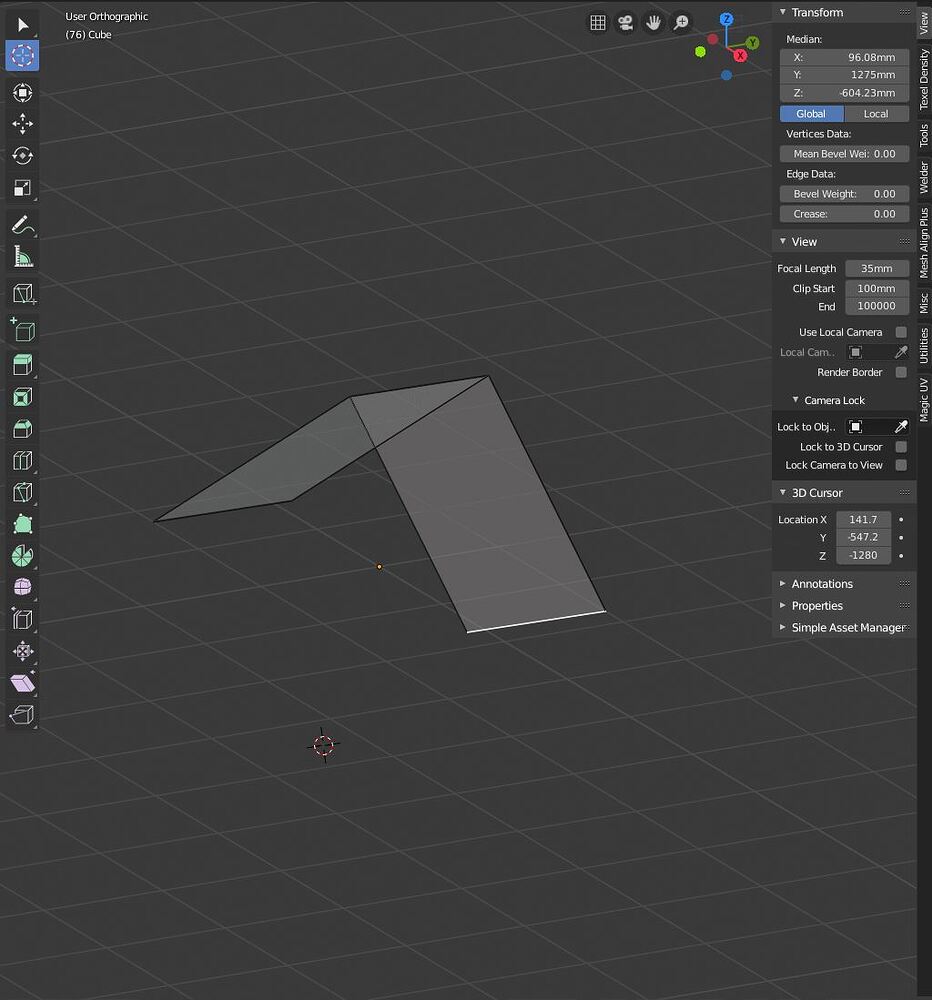The width and height of the screenshot is (932, 1000).
Task: Collapse the Camera Lock subpanel
Action: [795, 400]
